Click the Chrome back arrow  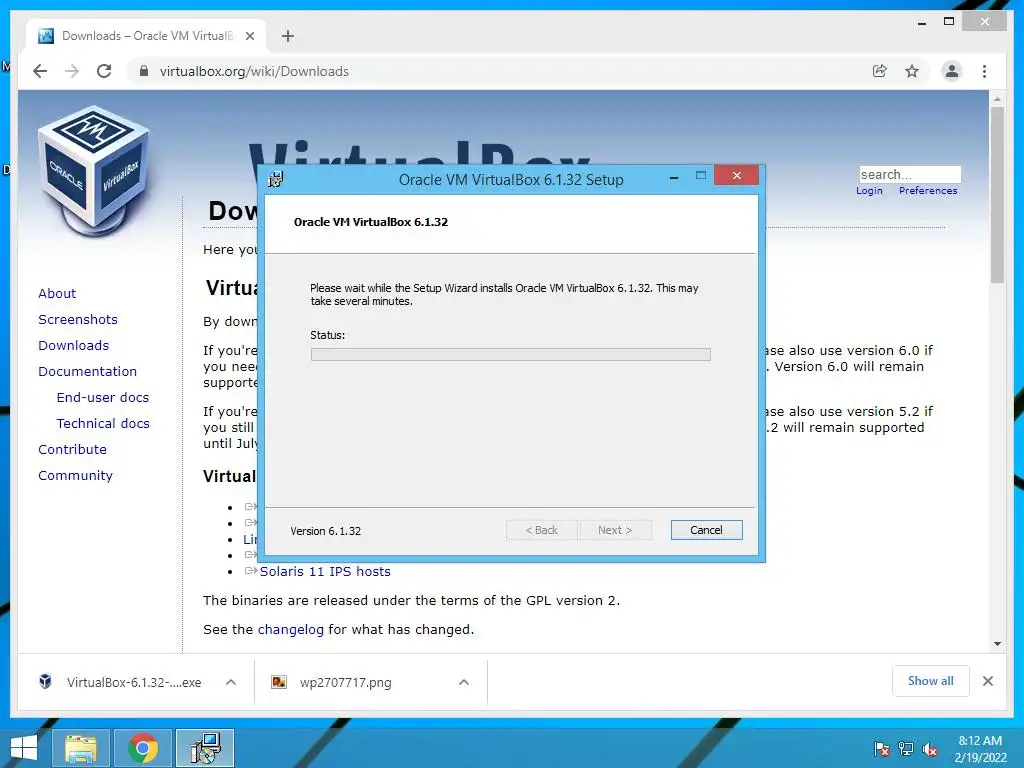40,71
